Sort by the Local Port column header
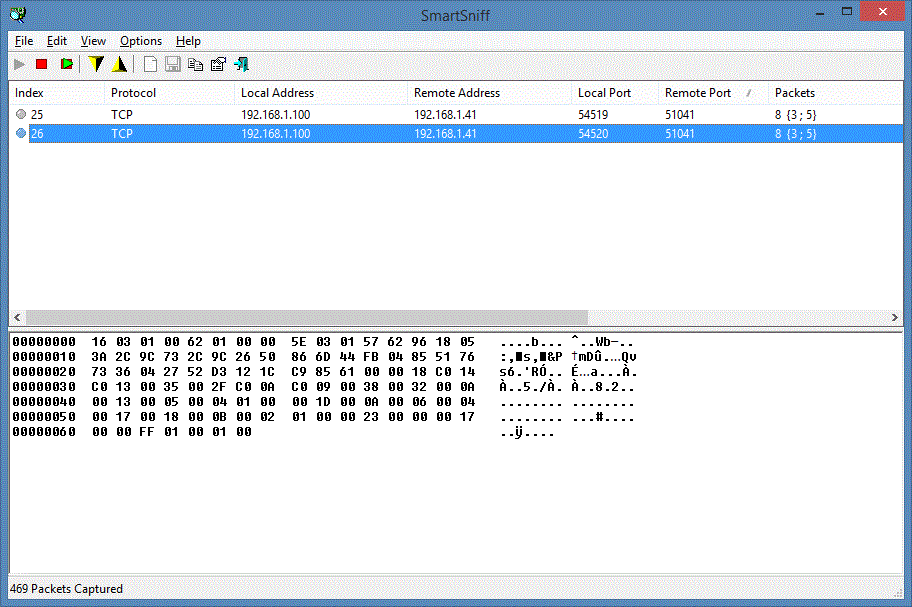The height and width of the screenshot is (607, 912). pyautogui.click(x=615, y=93)
